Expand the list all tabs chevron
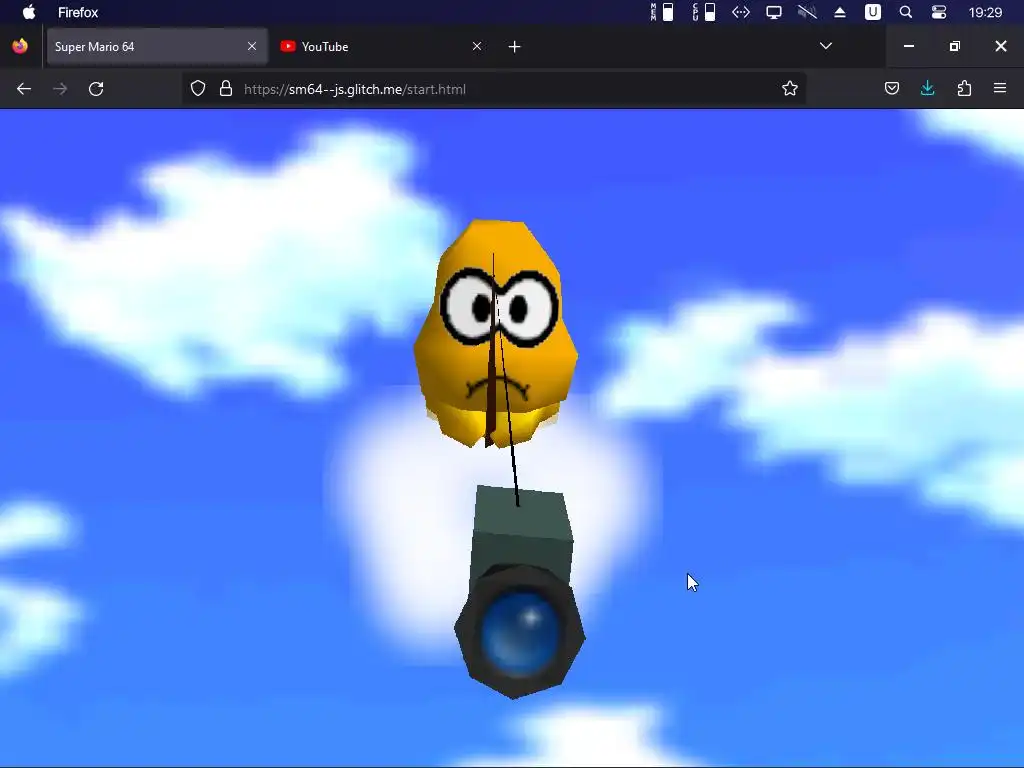 point(825,46)
